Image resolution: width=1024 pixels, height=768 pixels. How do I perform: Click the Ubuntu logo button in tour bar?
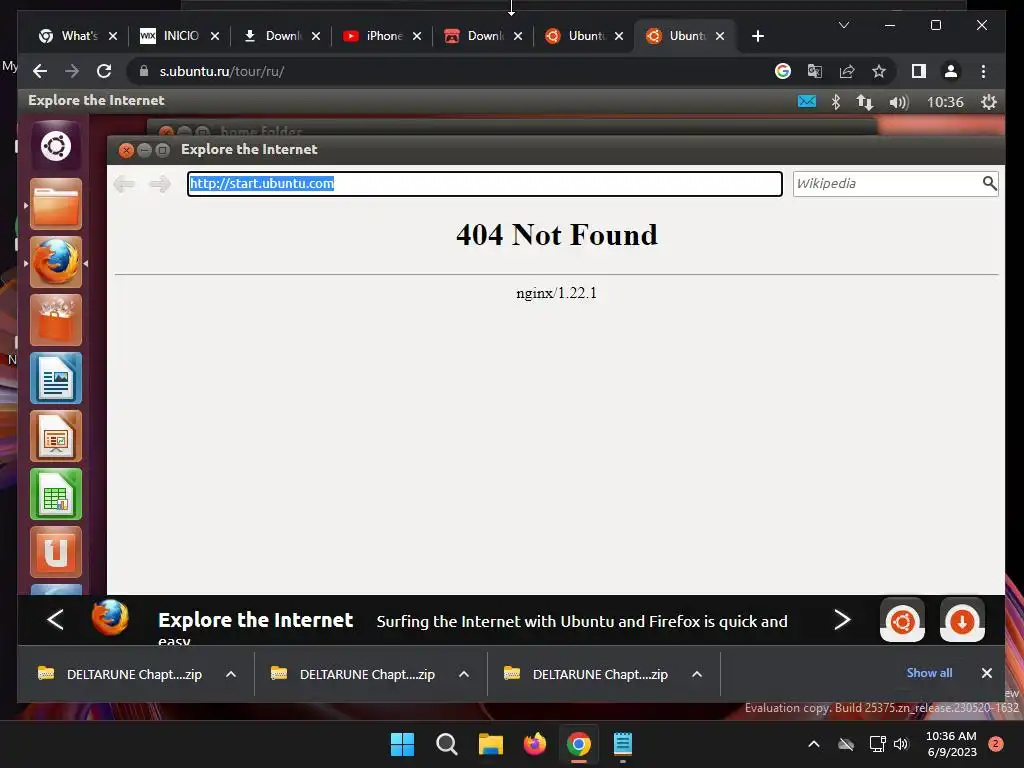[903, 620]
